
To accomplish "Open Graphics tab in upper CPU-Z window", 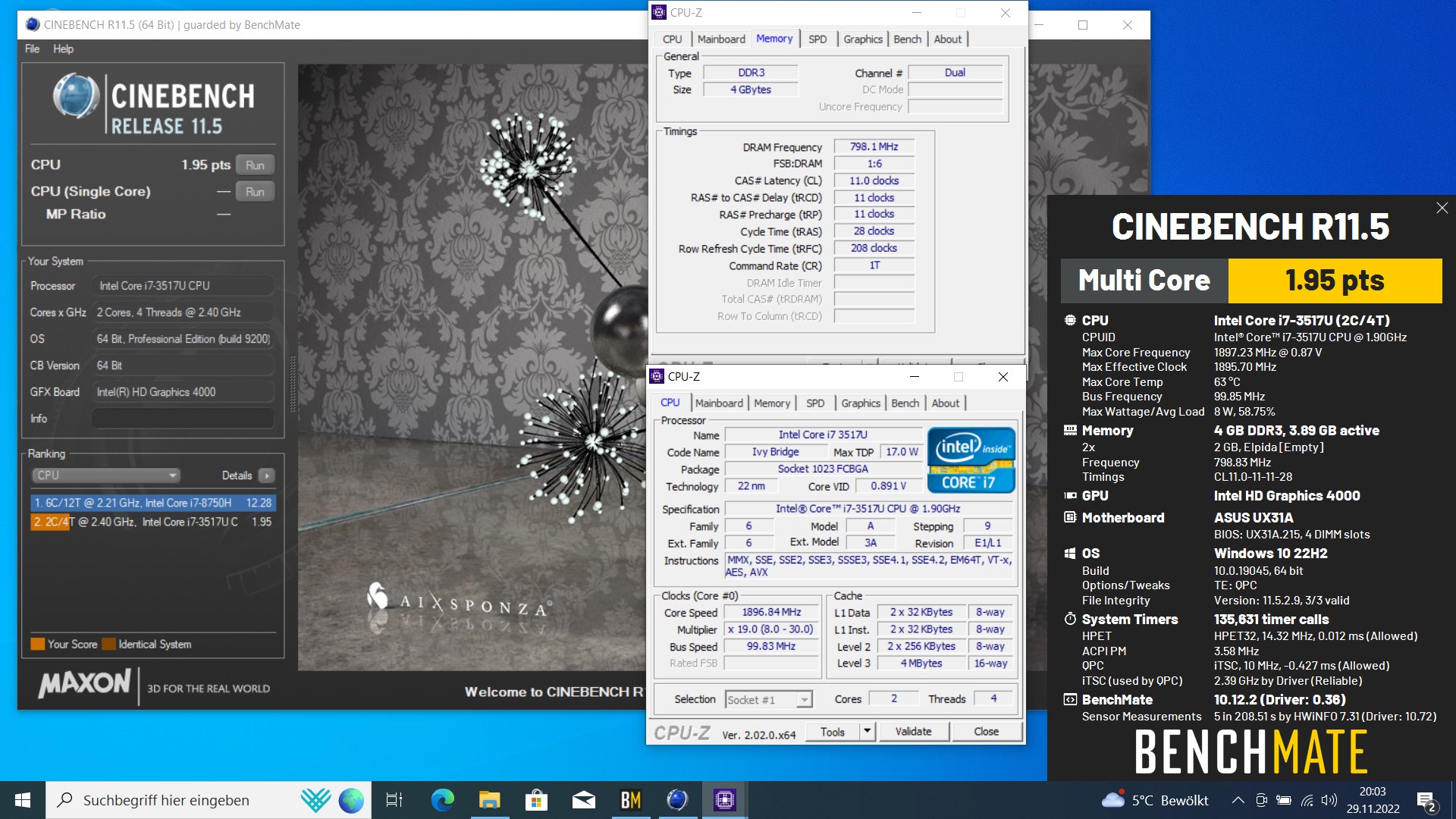I will tap(863, 39).
